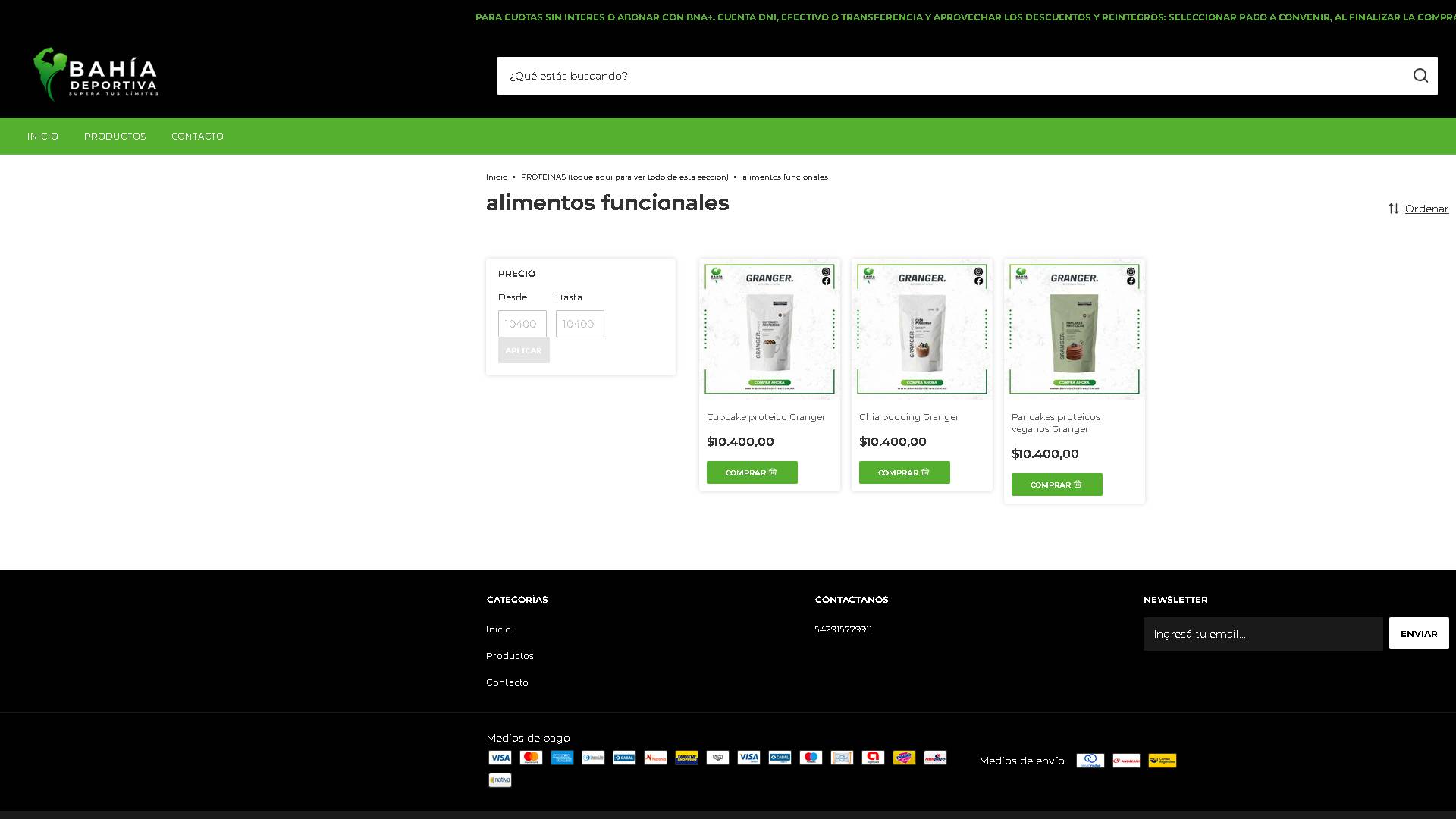The height and width of the screenshot is (819, 1456).
Task: Click the Tarjeta Shopping payment icon
Action: [686, 758]
